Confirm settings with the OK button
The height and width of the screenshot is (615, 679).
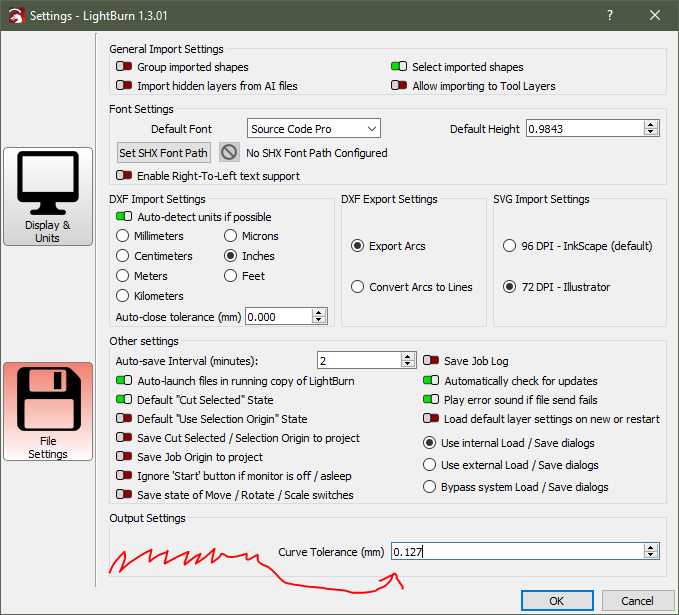click(x=557, y=601)
